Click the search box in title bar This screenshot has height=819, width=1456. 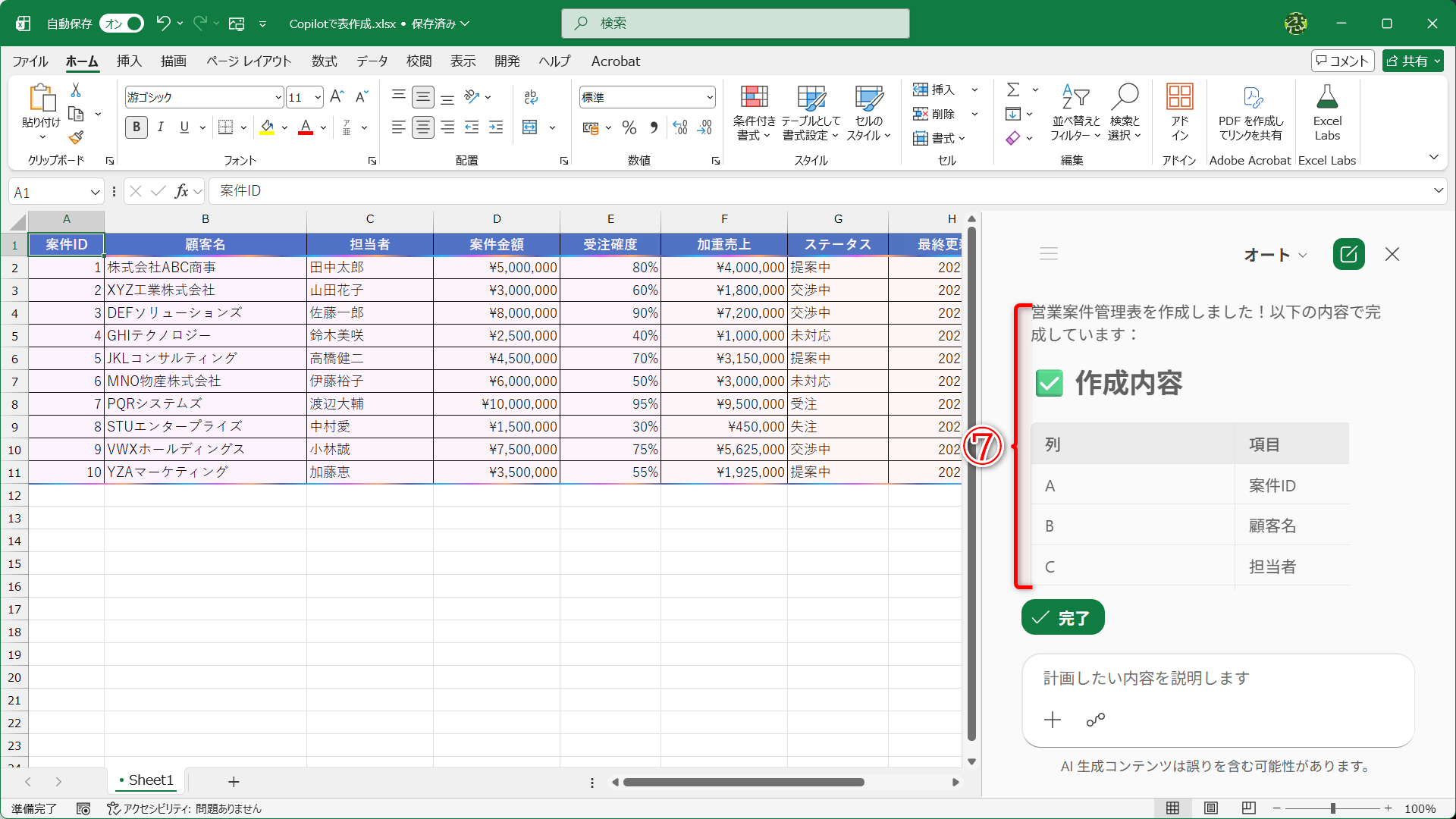tap(735, 24)
